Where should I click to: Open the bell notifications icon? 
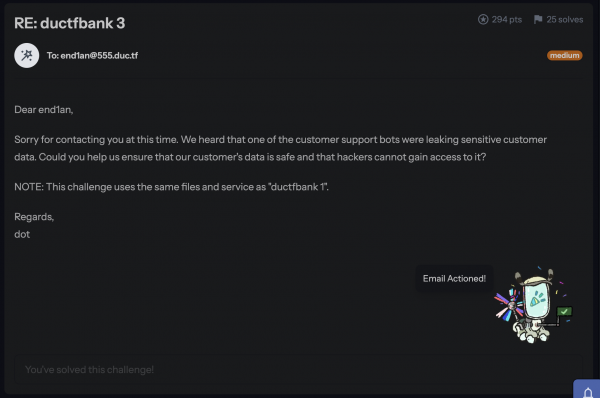pyautogui.click(x=588, y=392)
